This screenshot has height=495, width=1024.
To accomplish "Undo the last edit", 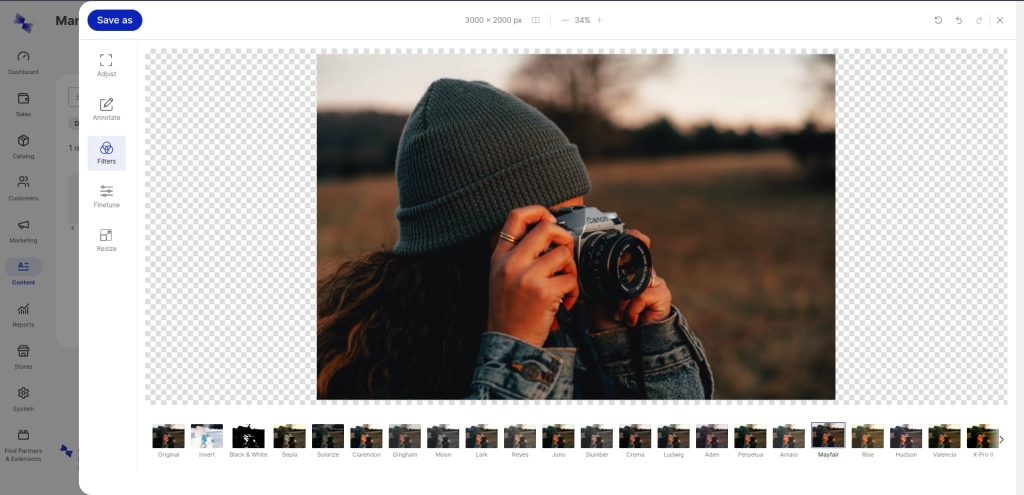I will point(959,20).
